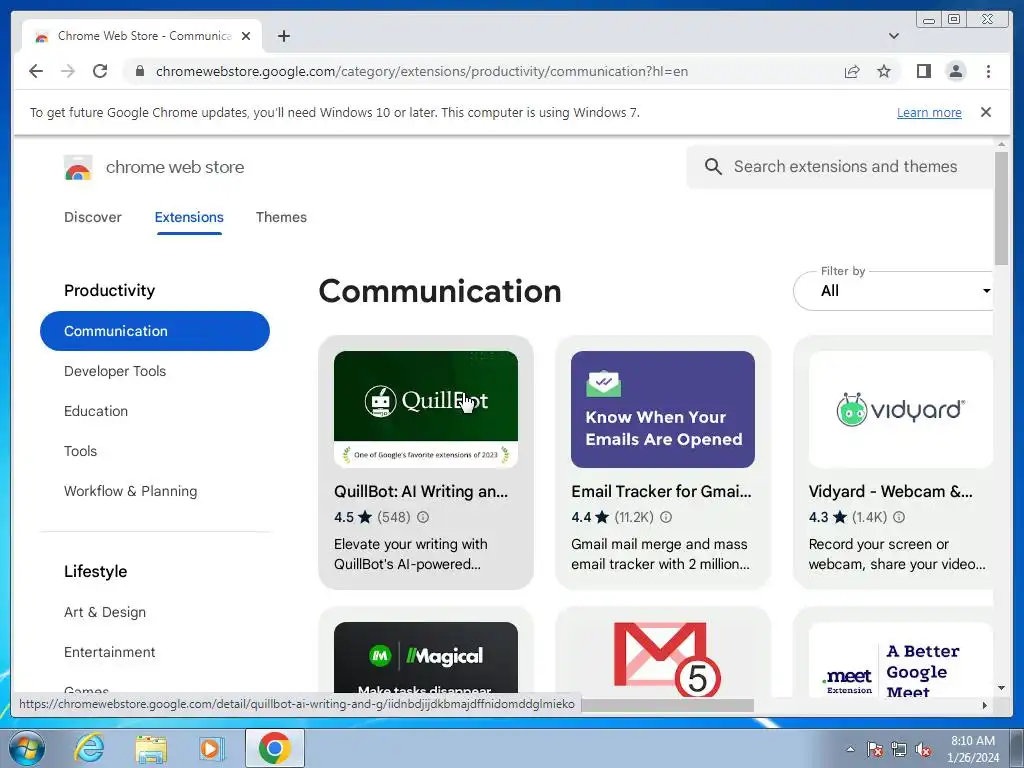Viewport: 1024px width, 768px height.
Task: Expand the tab search chevron
Action: (894, 36)
